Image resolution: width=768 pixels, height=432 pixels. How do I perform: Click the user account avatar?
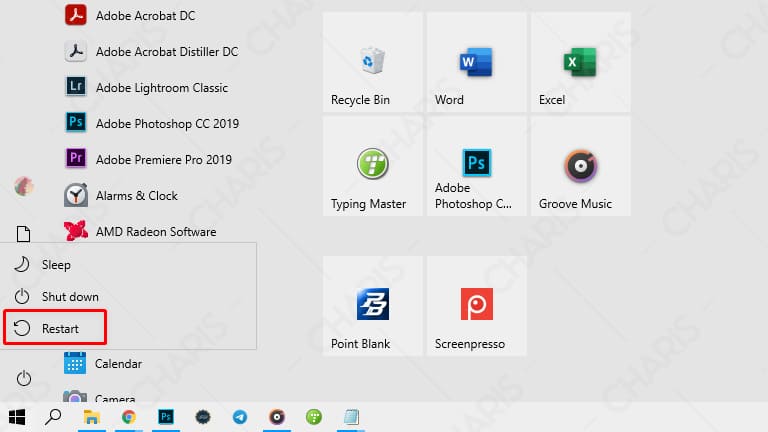24,186
